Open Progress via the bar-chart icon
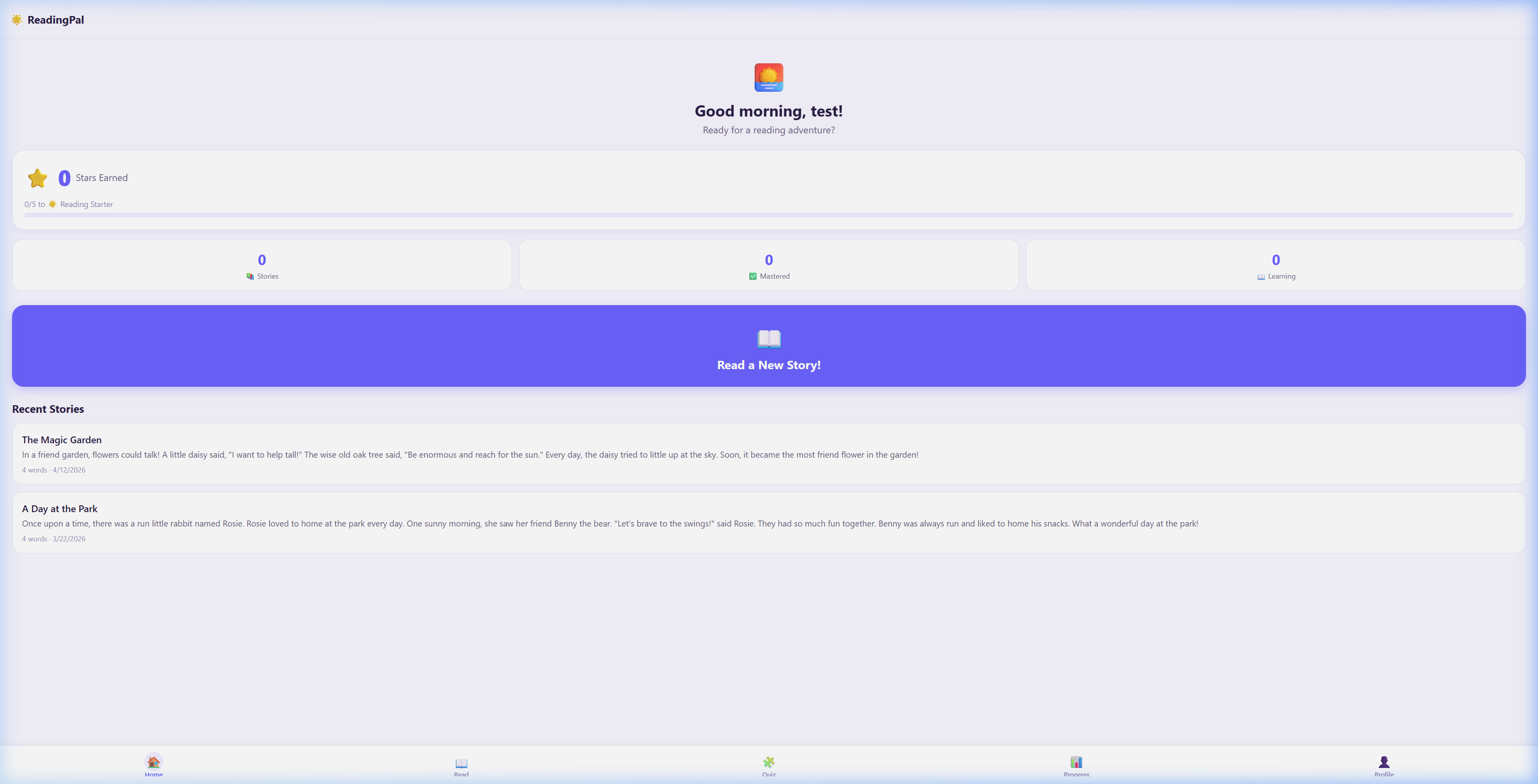Screen dimensions: 1538x784 [1076, 762]
